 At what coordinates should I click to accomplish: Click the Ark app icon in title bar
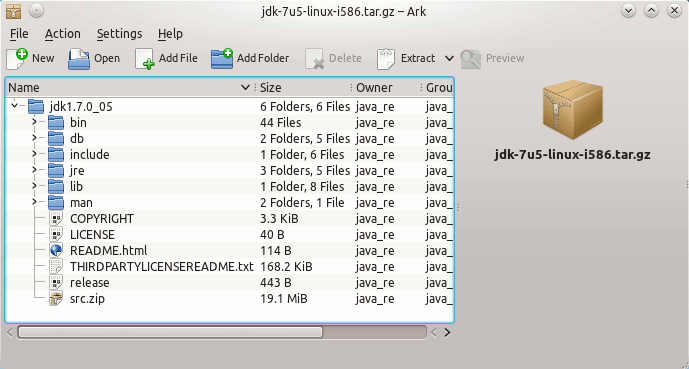coord(13,11)
